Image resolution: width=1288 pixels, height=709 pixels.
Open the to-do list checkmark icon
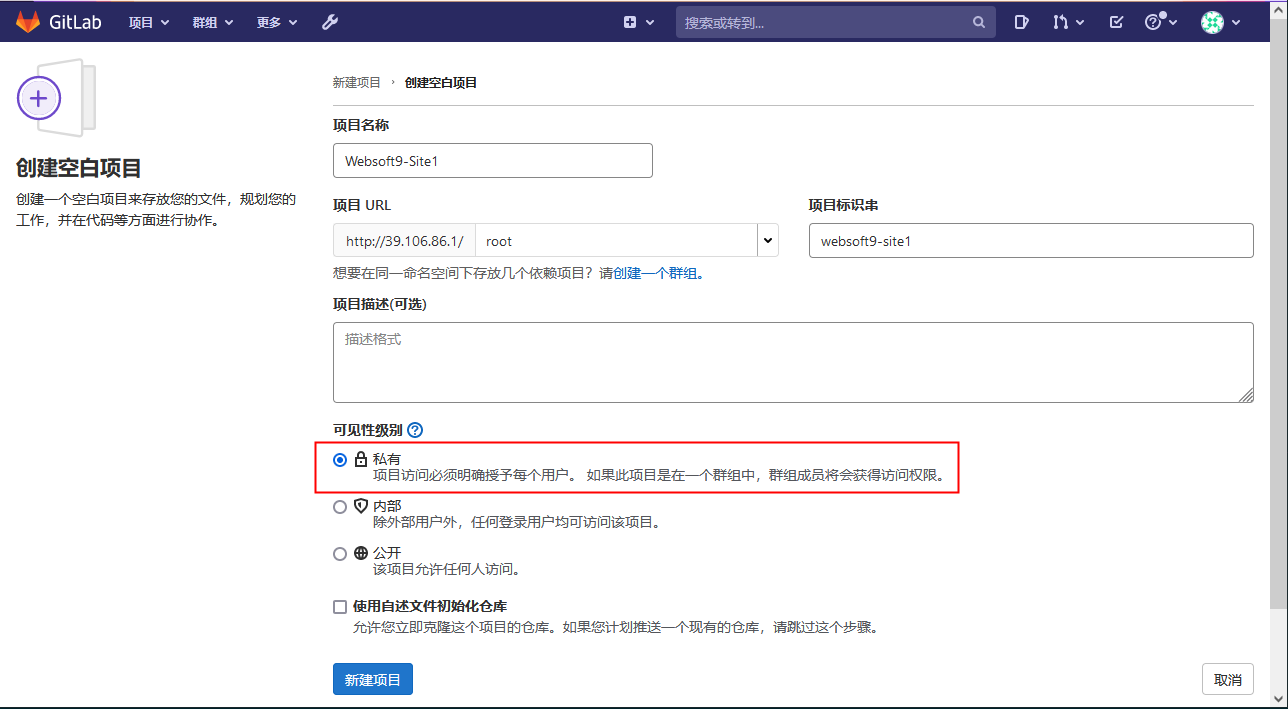1117,22
